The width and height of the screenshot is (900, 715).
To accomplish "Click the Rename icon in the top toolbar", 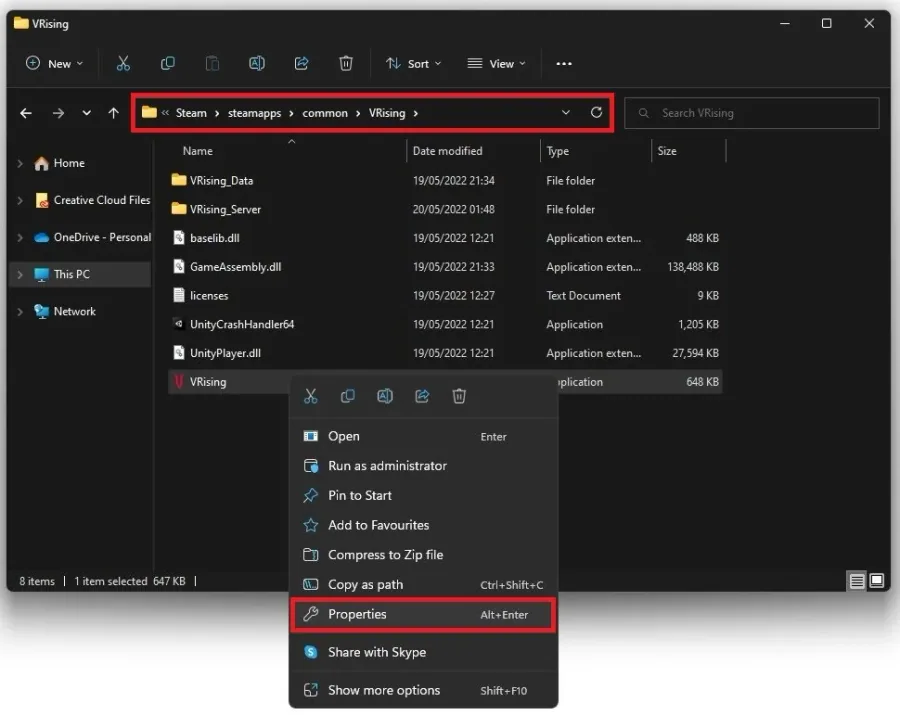I will point(257,64).
